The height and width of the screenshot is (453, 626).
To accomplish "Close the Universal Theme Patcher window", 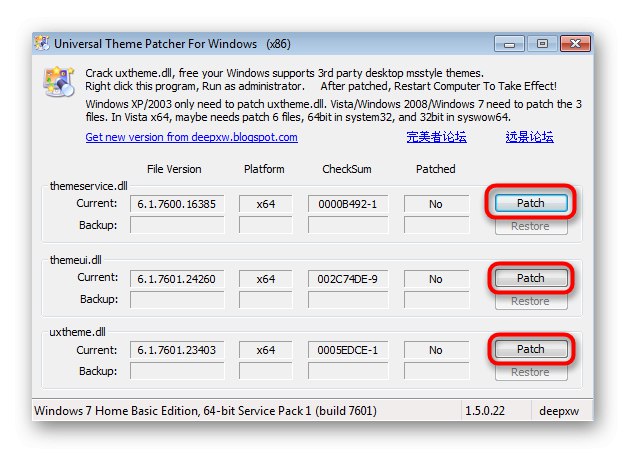I will [575, 44].
